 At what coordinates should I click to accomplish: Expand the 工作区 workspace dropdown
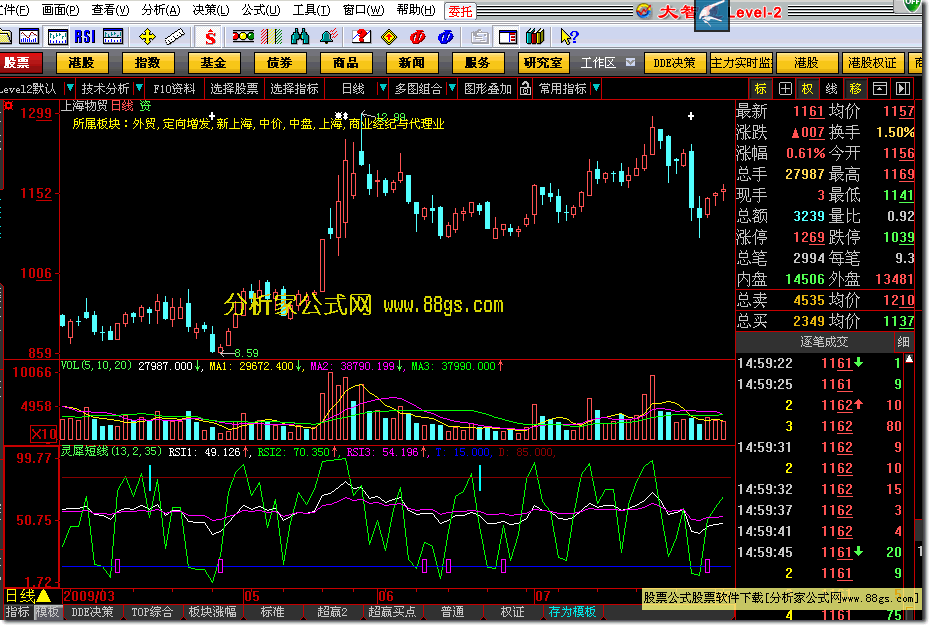[630, 62]
